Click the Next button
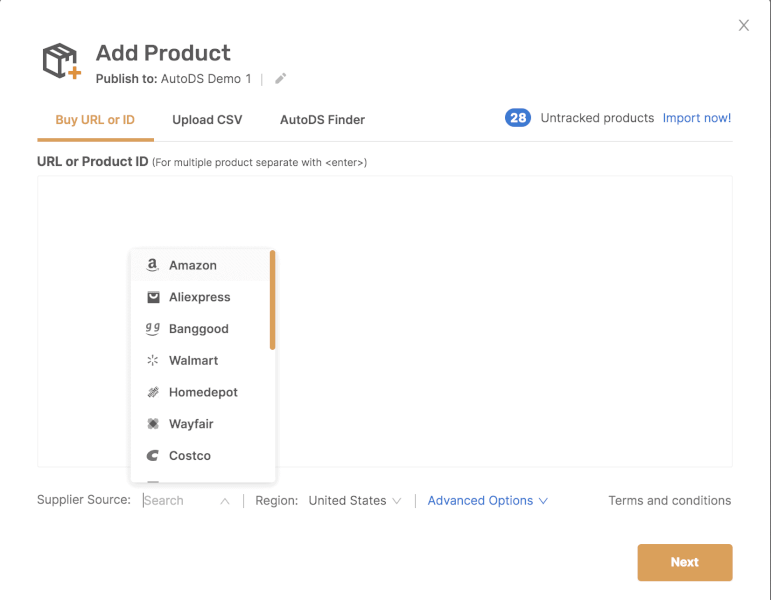This screenshot has width=771, height=600. (684, 562)
